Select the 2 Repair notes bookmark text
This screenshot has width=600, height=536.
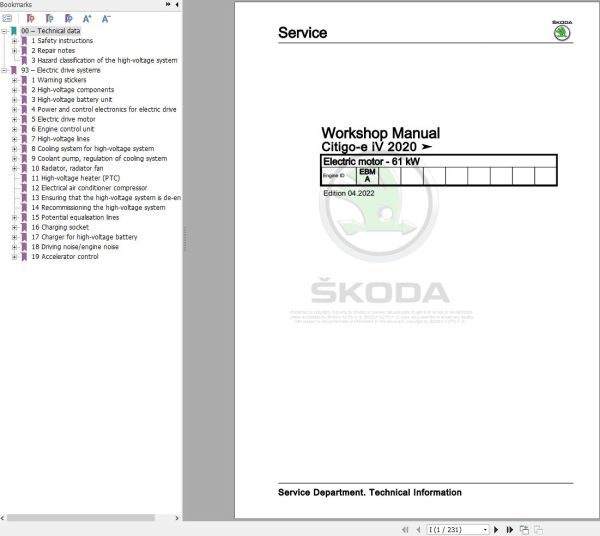click(x=53, y=51)
